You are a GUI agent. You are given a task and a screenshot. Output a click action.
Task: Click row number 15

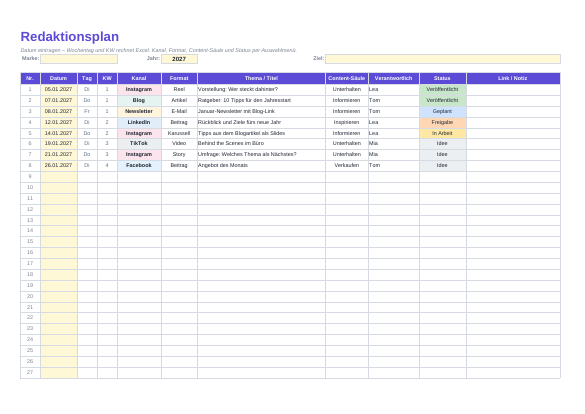click(30, 242)
